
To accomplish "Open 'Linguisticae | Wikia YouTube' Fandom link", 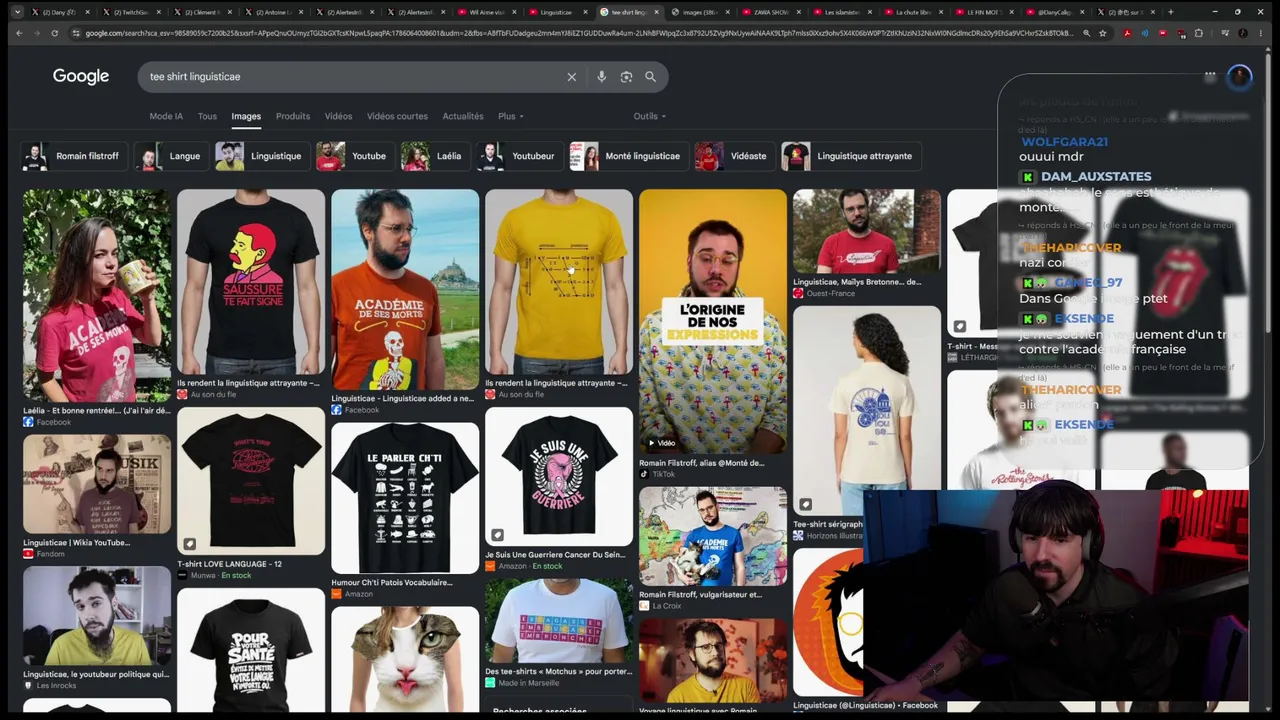I will 77,543.
